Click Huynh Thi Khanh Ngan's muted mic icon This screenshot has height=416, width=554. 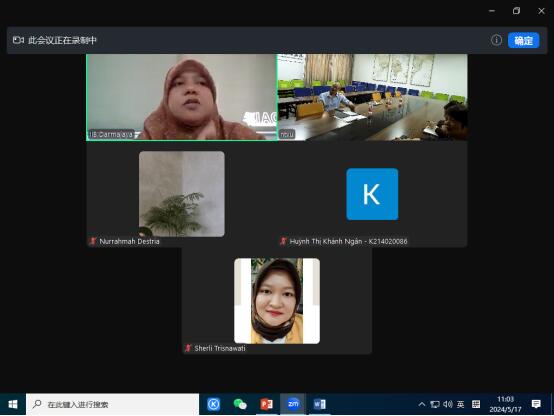(283, 241)
